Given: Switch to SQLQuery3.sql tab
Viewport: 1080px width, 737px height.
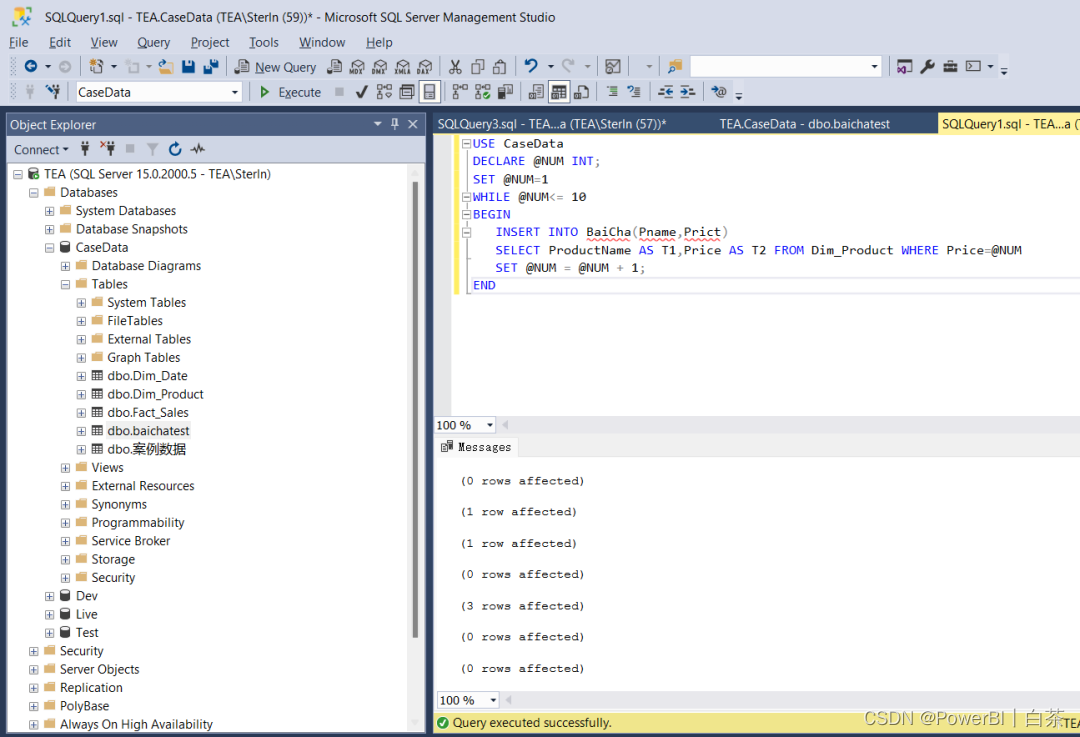Looking at the screenshot, I should tap(552, 124).
